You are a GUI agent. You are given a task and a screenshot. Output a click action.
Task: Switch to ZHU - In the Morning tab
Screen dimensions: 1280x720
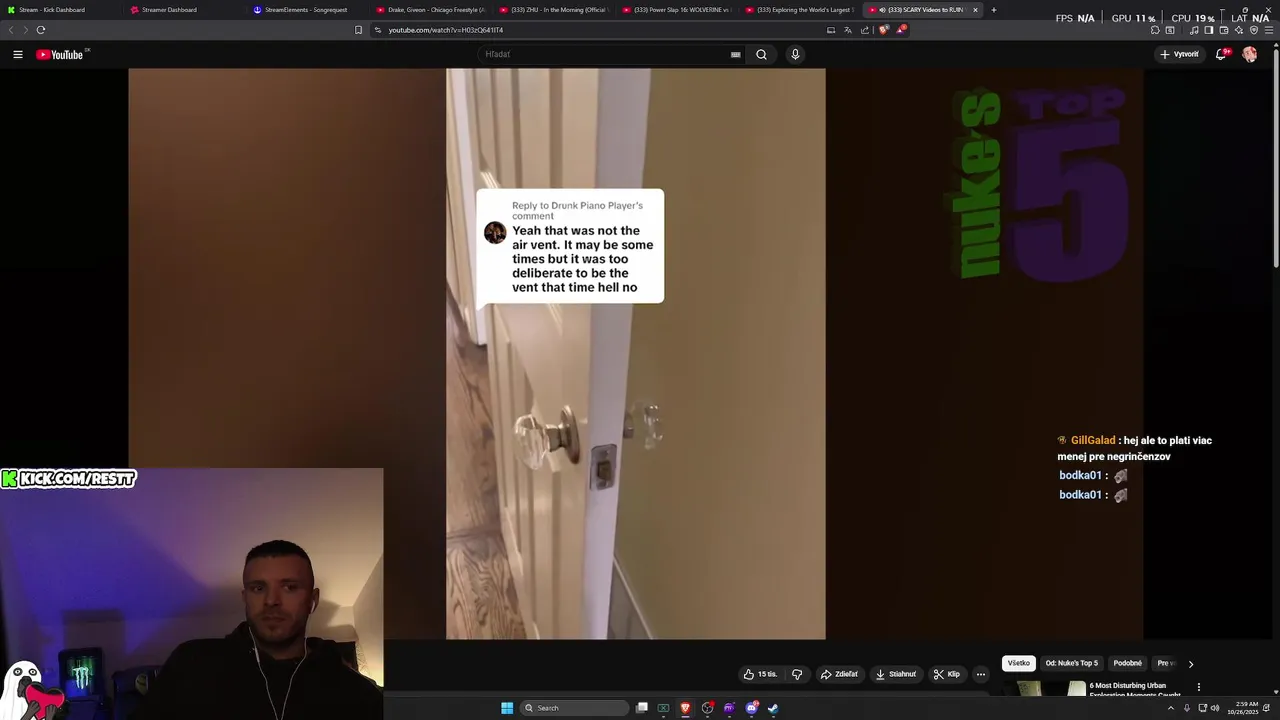pos(555,10)
